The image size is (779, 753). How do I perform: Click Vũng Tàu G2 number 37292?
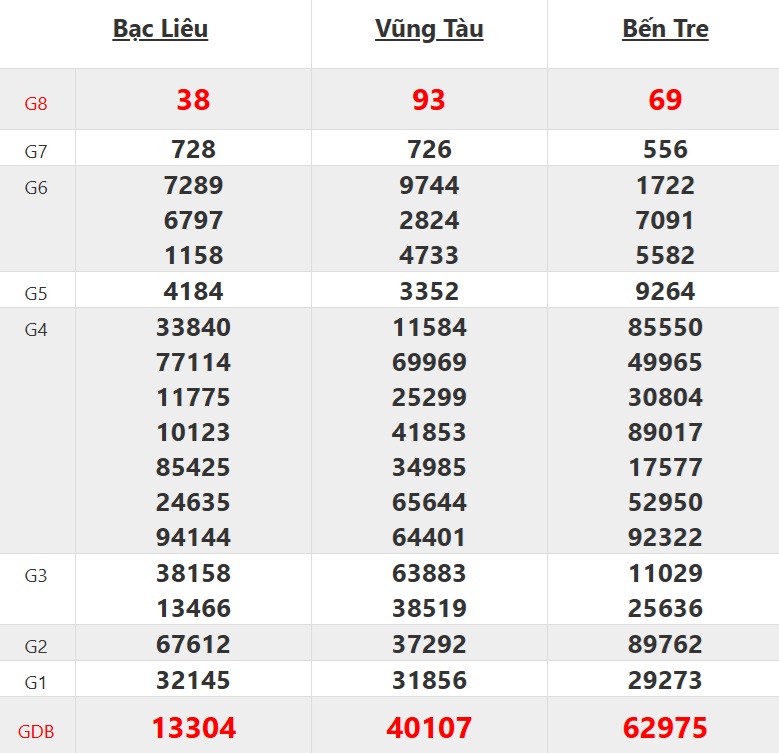click(x=429, y=644)
